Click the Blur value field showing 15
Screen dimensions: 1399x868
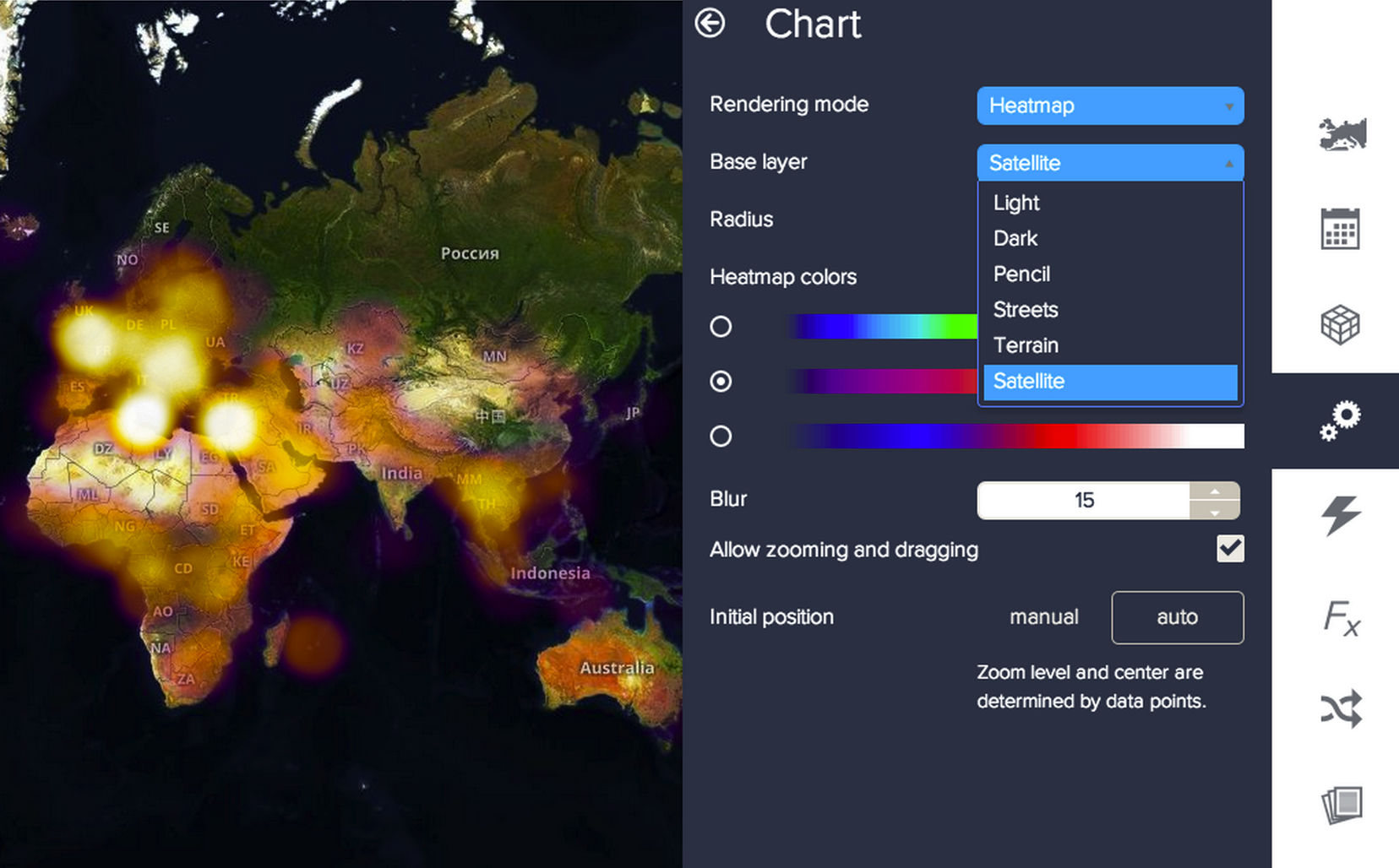pos(1084,500)
